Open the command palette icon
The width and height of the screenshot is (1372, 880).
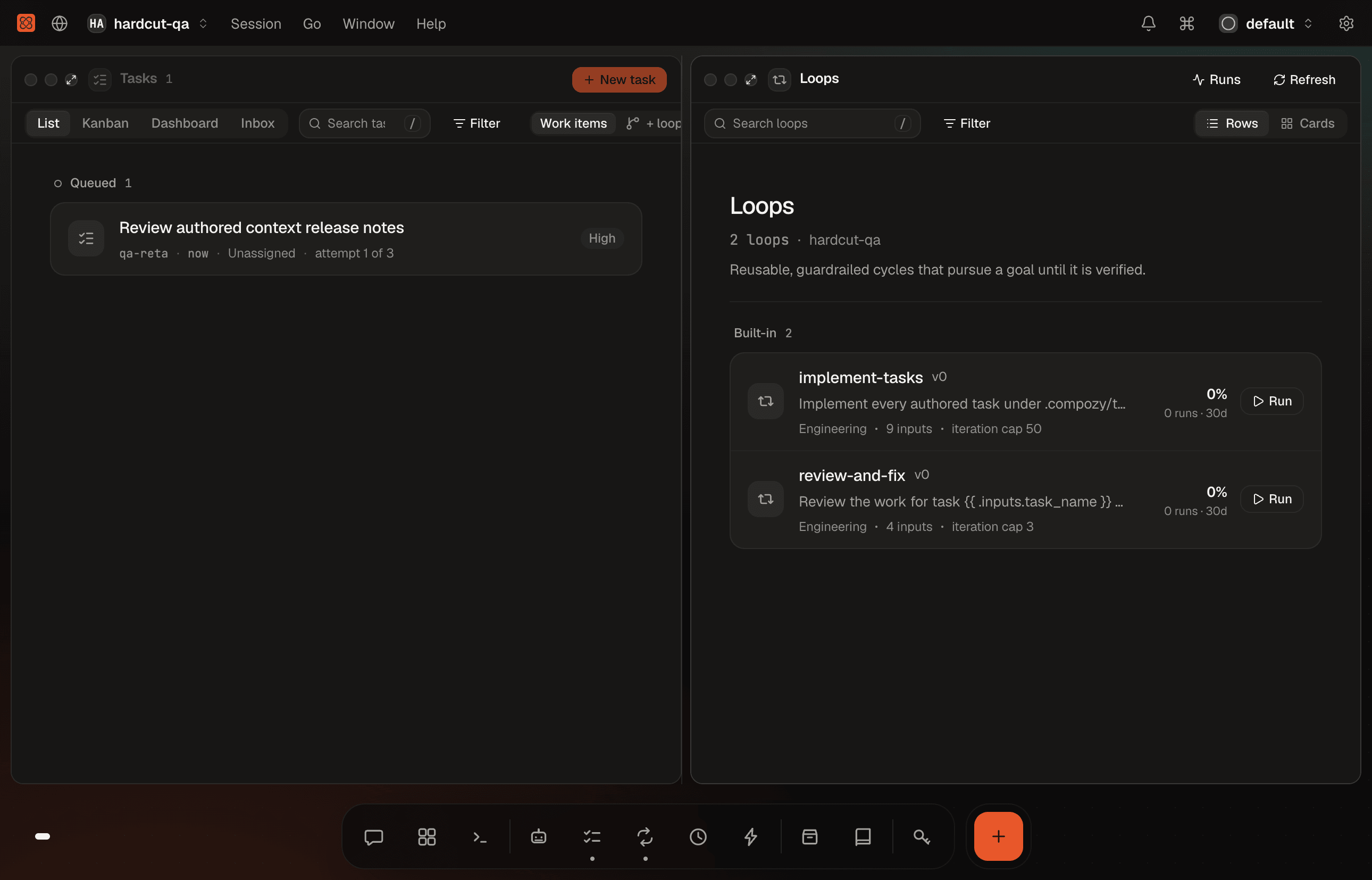tap(1187, 23)
